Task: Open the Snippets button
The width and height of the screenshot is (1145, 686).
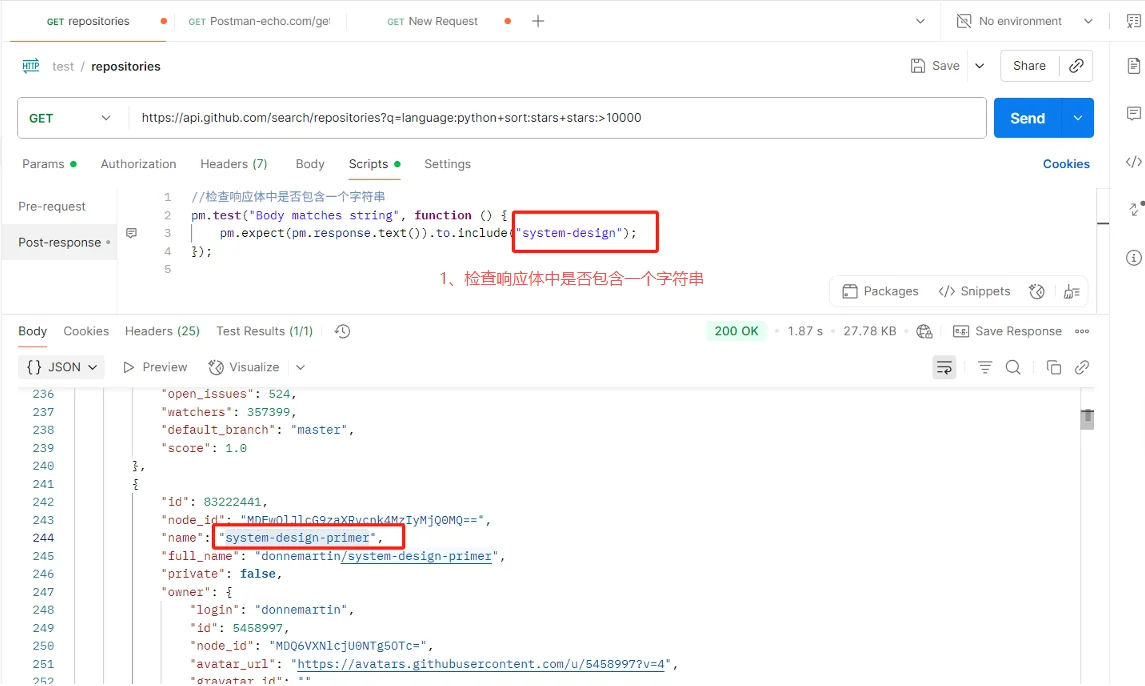Action: point(974,291)
